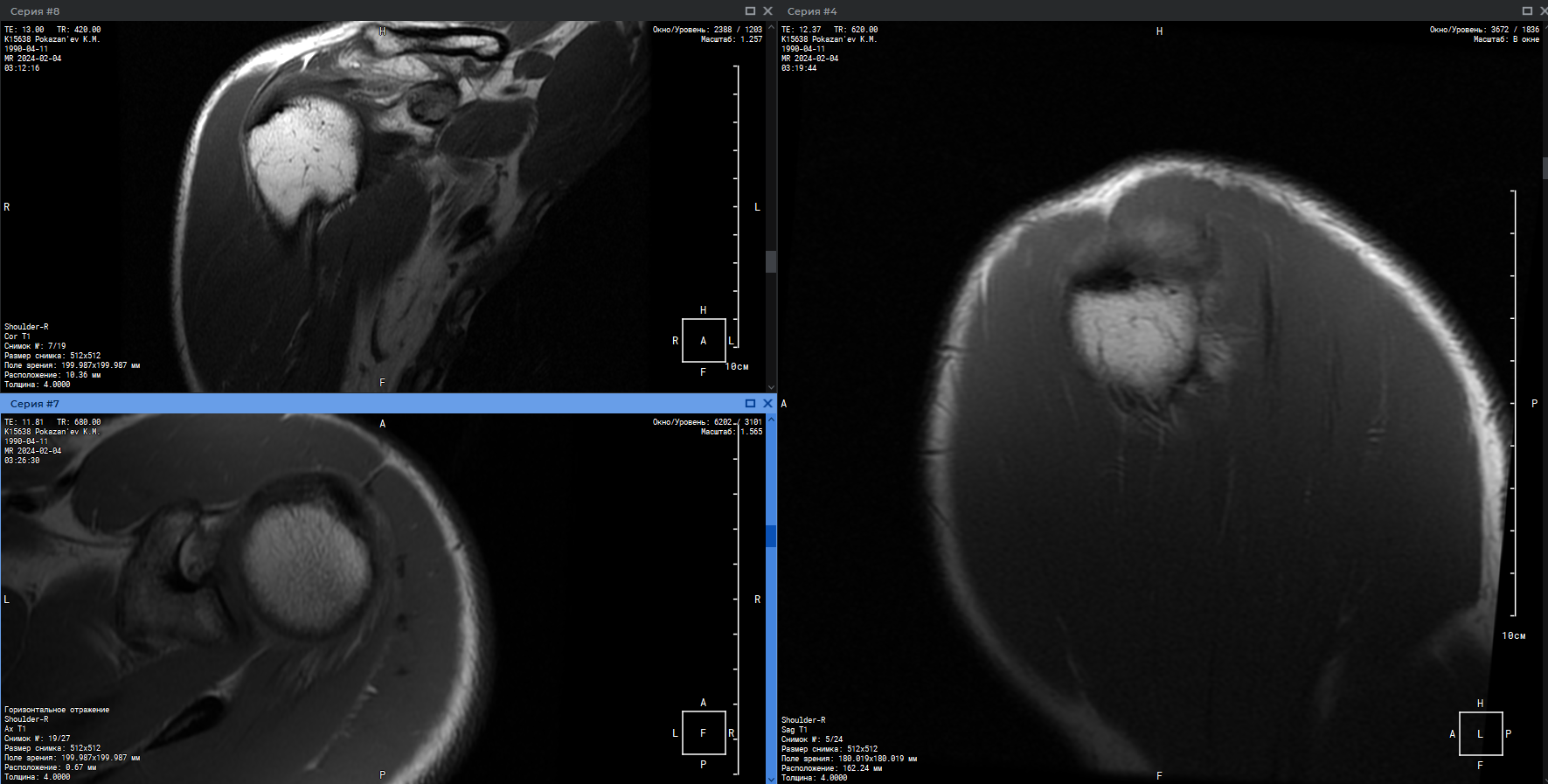Click the vertical scale ruler in Серия #8
The image size is (1548, 784).
[737, 205]
